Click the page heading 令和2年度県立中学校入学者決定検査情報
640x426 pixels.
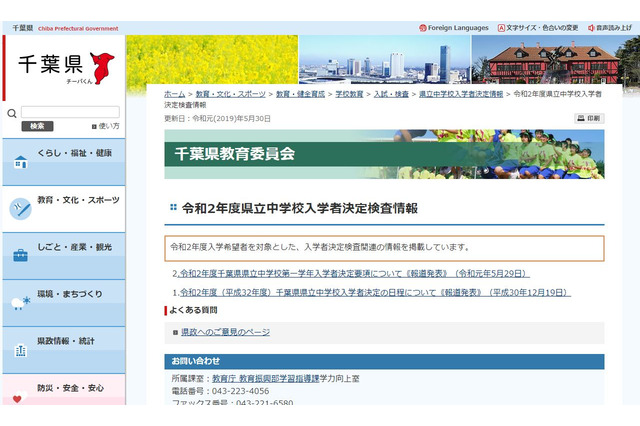[300, 208]
